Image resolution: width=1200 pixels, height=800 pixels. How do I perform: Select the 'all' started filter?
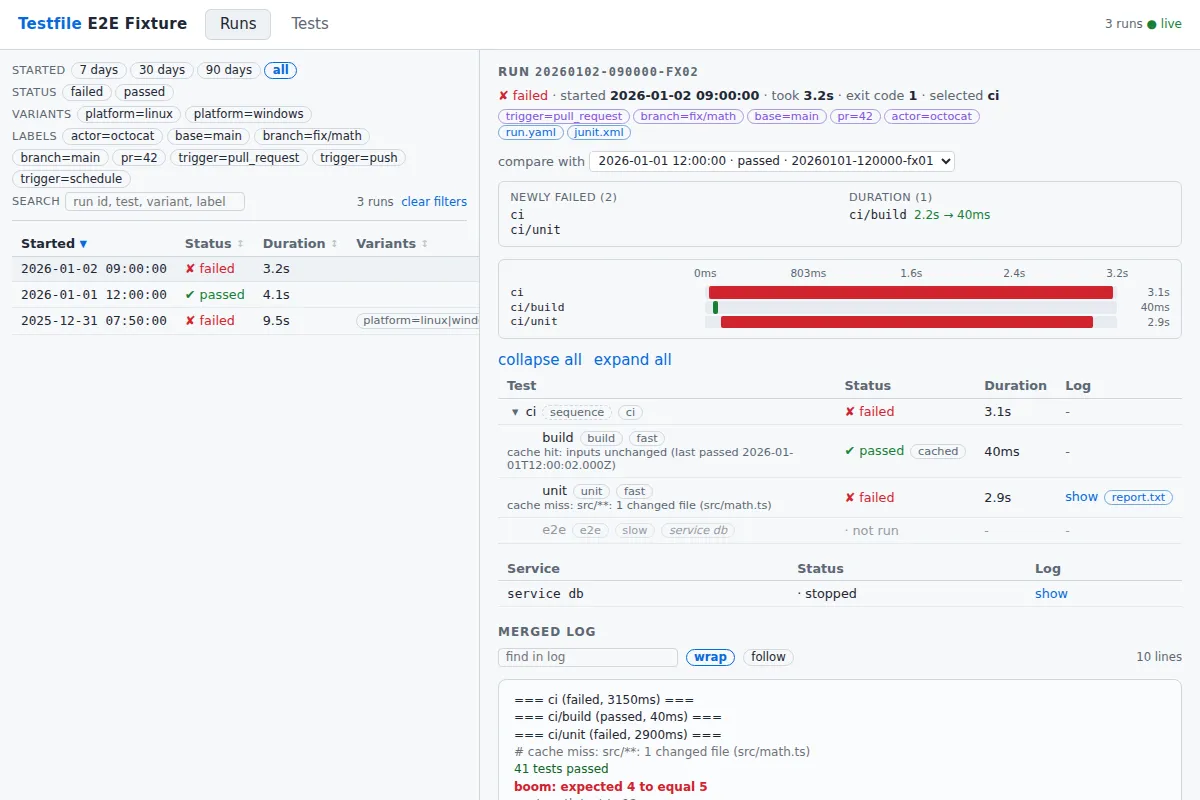(281, 70)
